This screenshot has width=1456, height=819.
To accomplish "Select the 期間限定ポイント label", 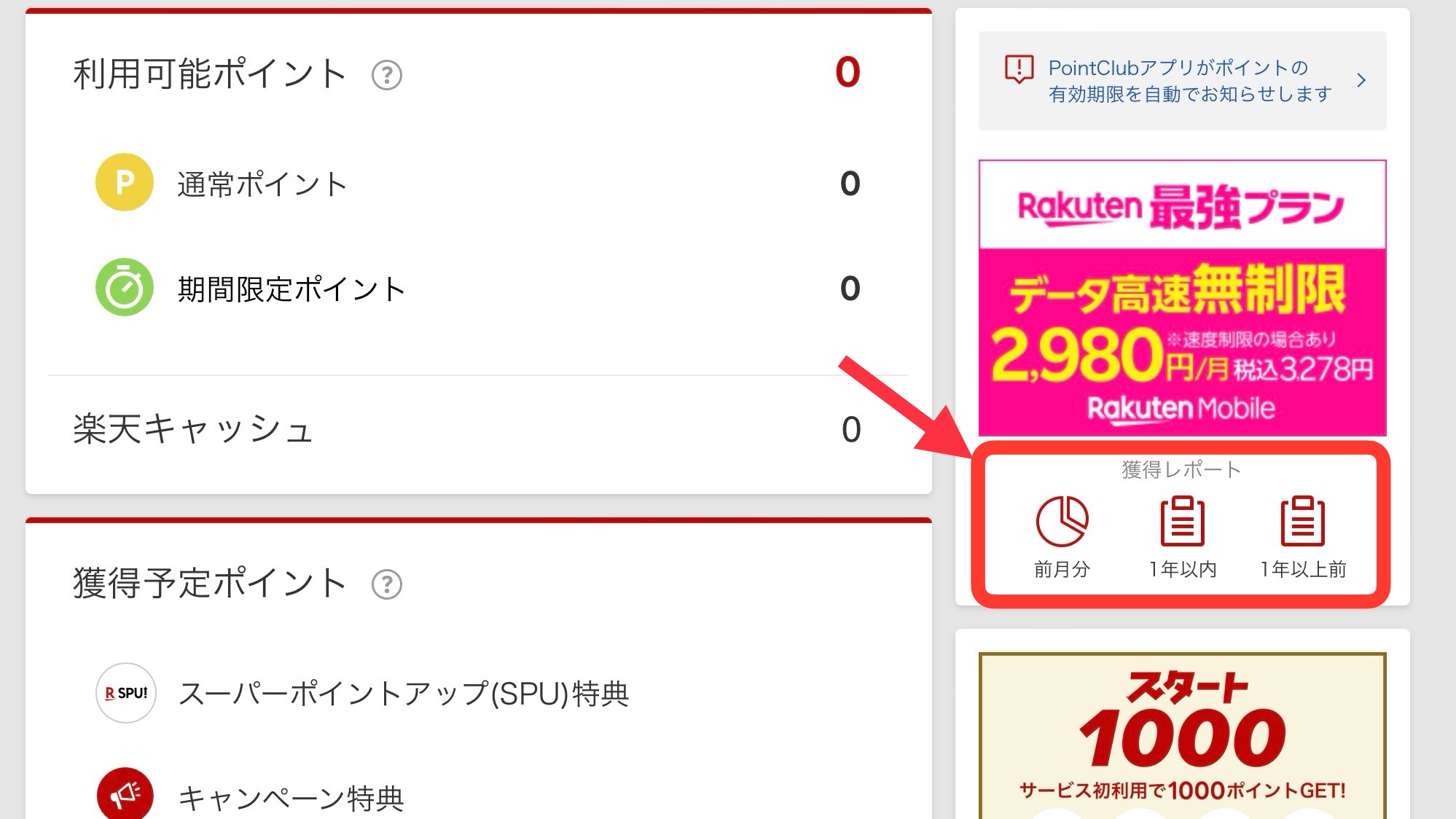I will (291, 289).
